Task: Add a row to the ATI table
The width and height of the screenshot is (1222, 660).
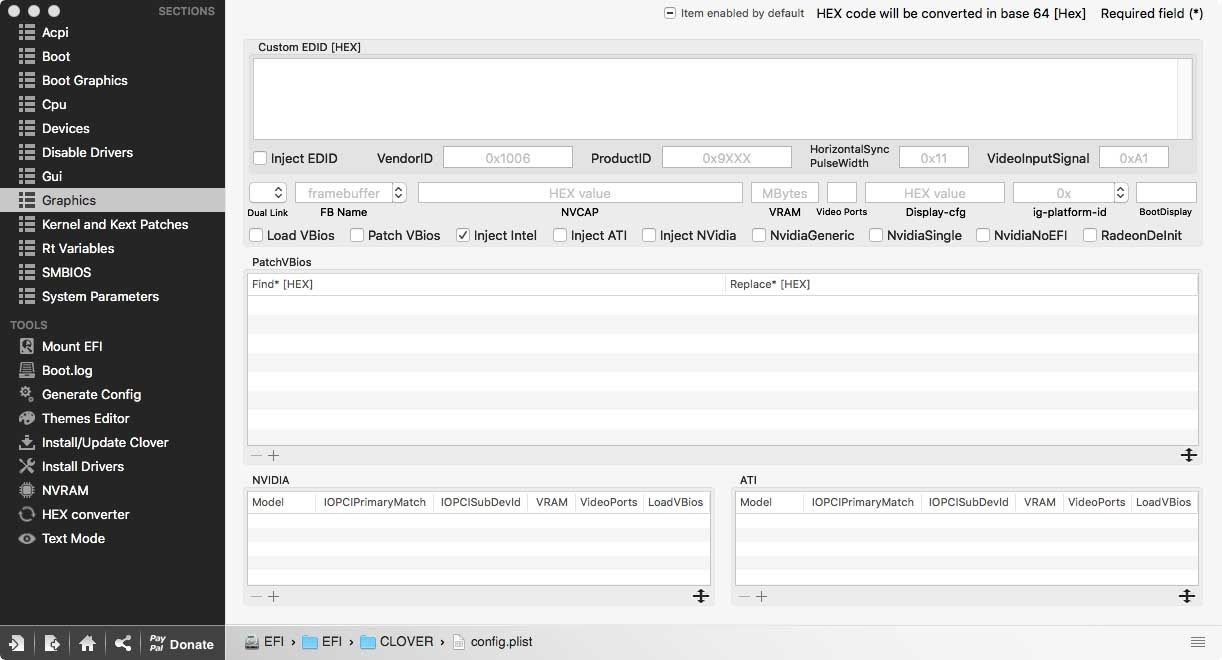Action: pyautogui.click(x=762, y=596)
